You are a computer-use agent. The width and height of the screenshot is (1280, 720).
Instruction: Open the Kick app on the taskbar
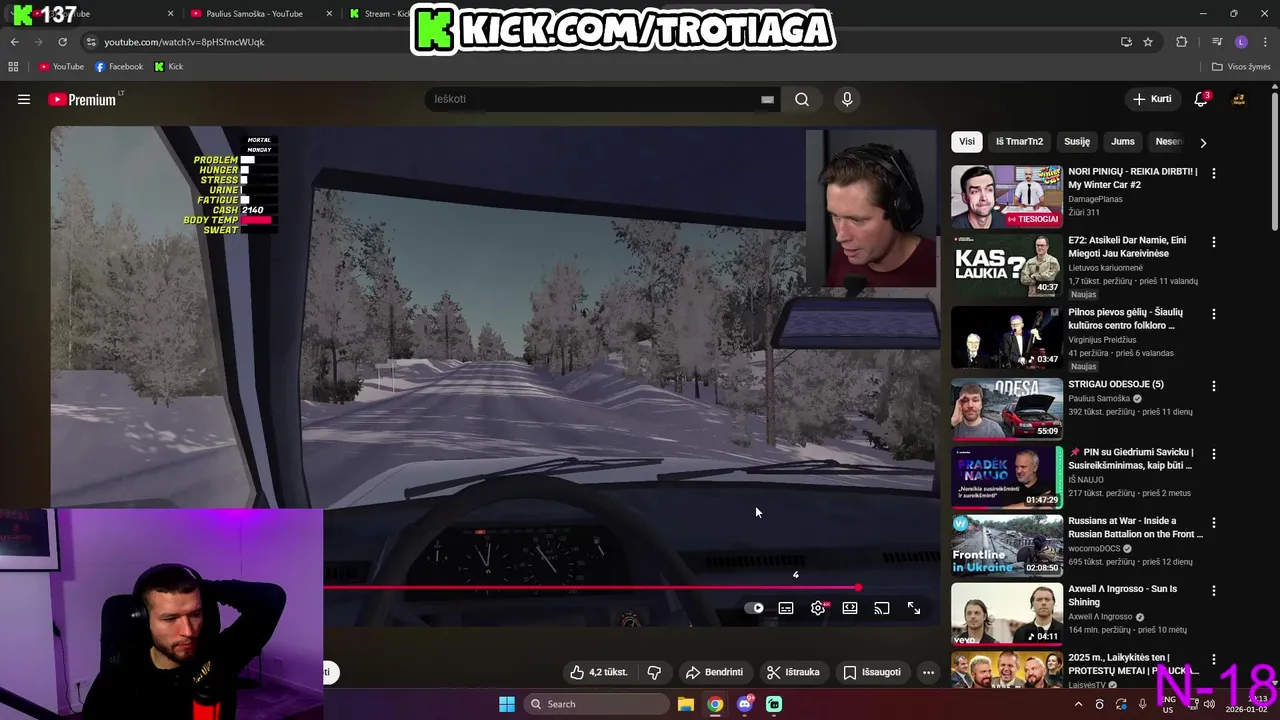774,704
